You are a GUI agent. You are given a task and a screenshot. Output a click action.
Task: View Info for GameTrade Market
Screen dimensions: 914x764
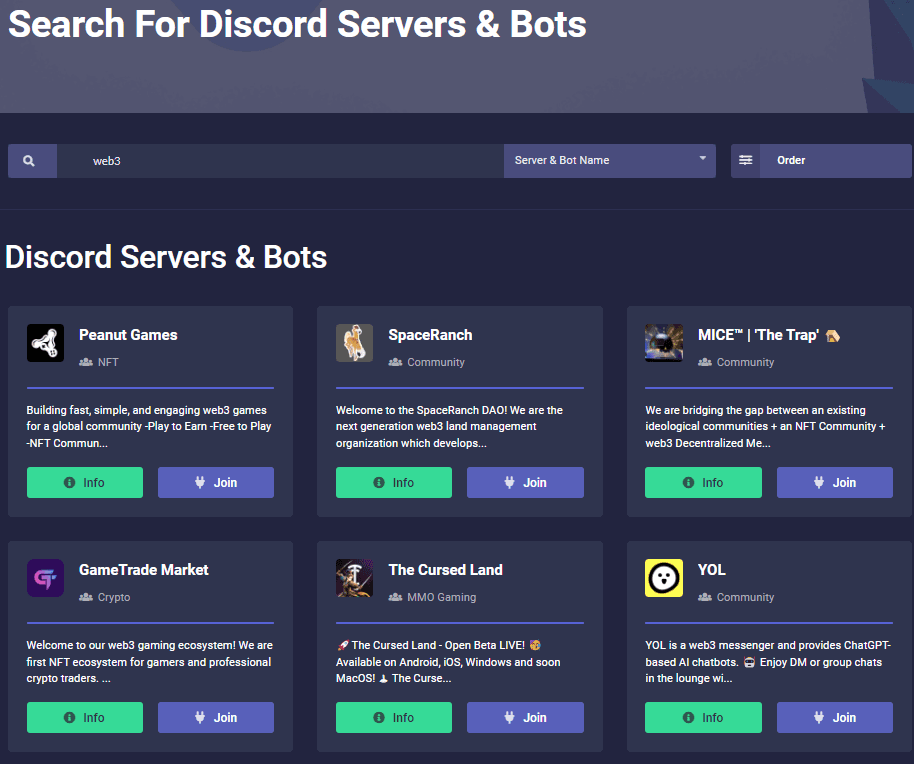click(x=85, y=717)
